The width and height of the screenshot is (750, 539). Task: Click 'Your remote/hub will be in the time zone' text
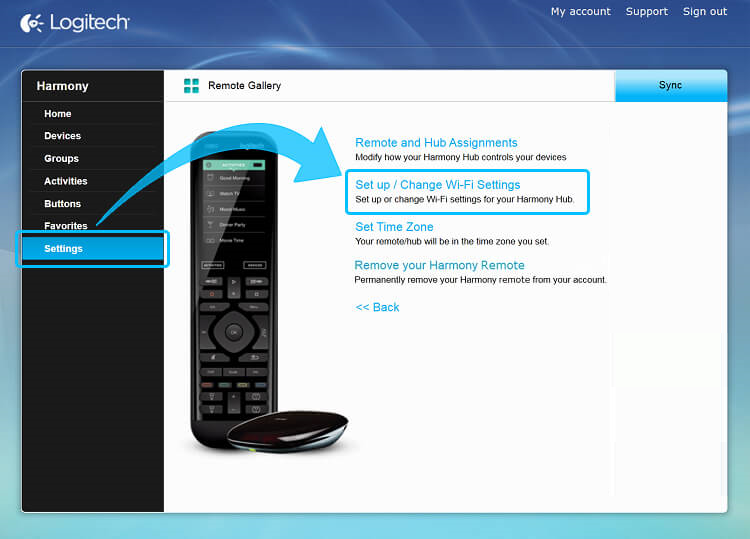coord(452,242)
